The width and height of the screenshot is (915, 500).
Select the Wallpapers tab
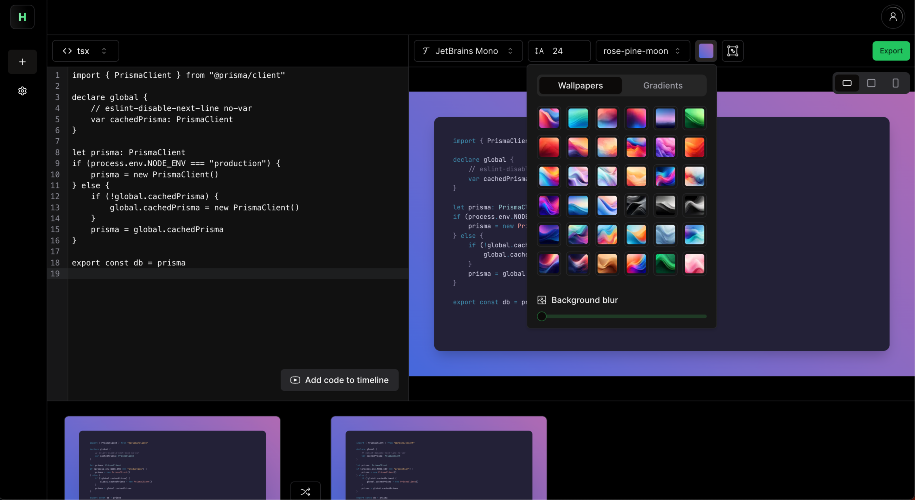580,86
